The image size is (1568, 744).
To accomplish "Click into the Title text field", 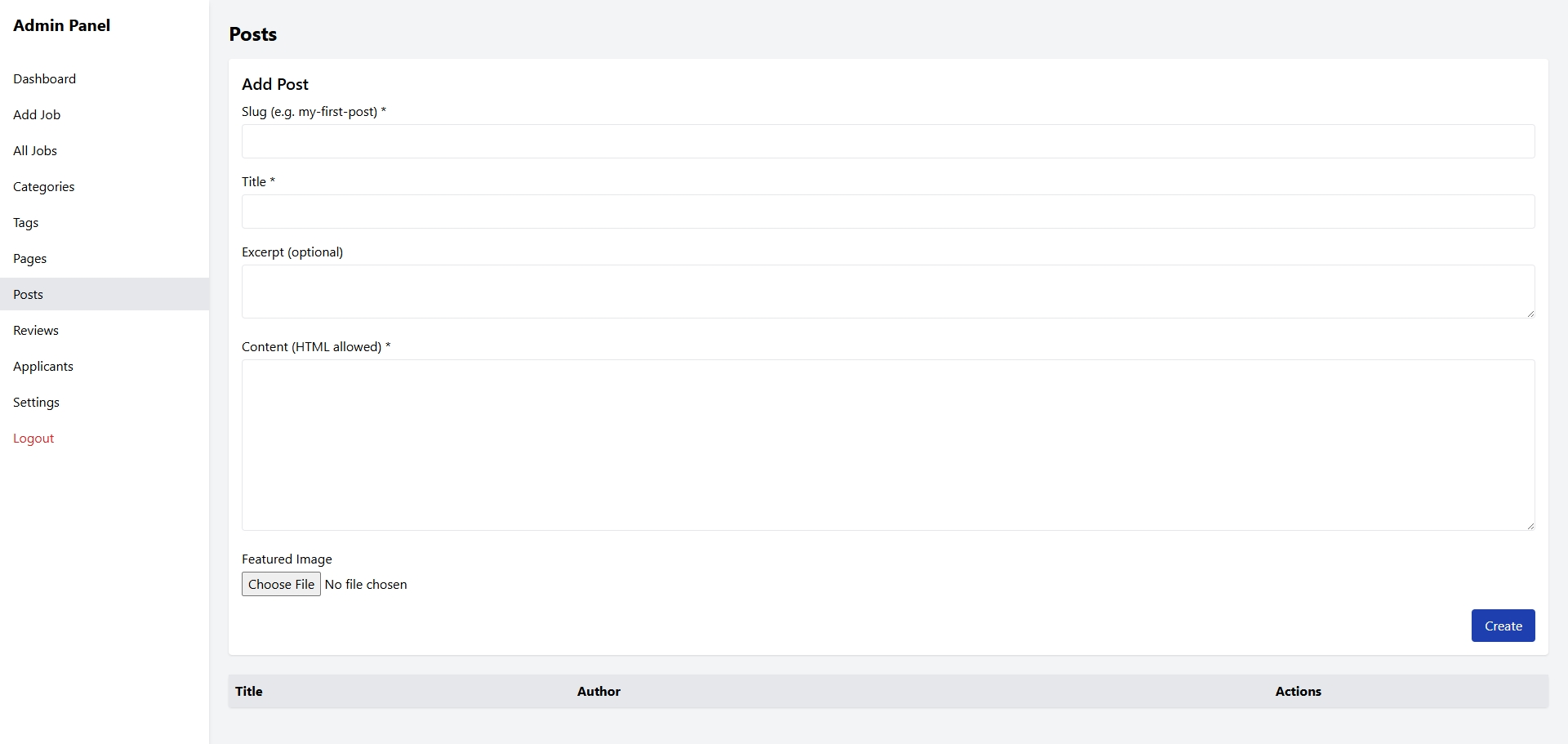I will coord(888,212).
